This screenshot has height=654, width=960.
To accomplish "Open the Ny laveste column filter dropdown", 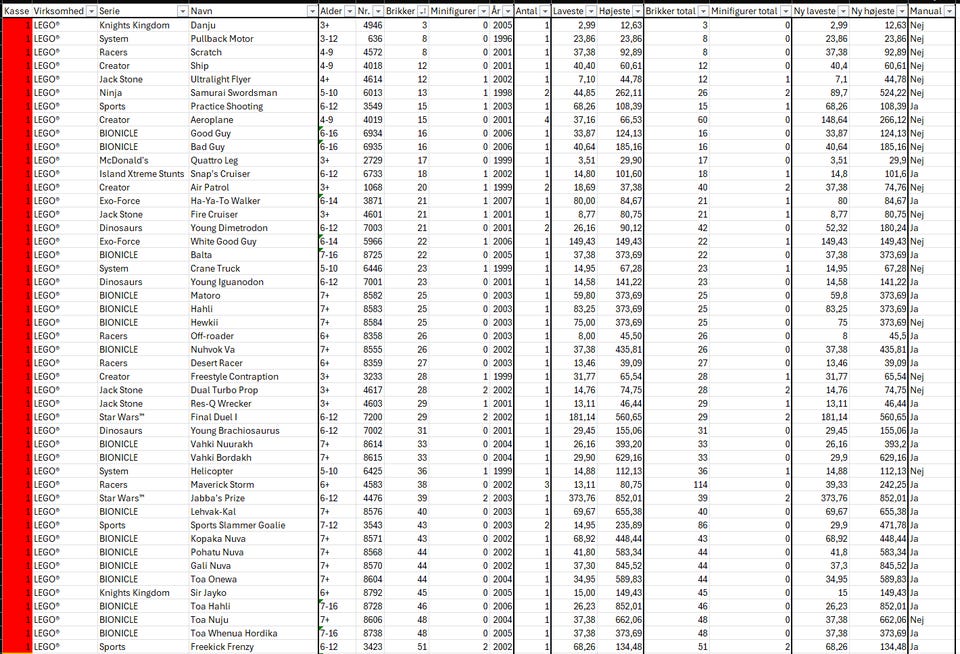I will click(x=843, y=11).
